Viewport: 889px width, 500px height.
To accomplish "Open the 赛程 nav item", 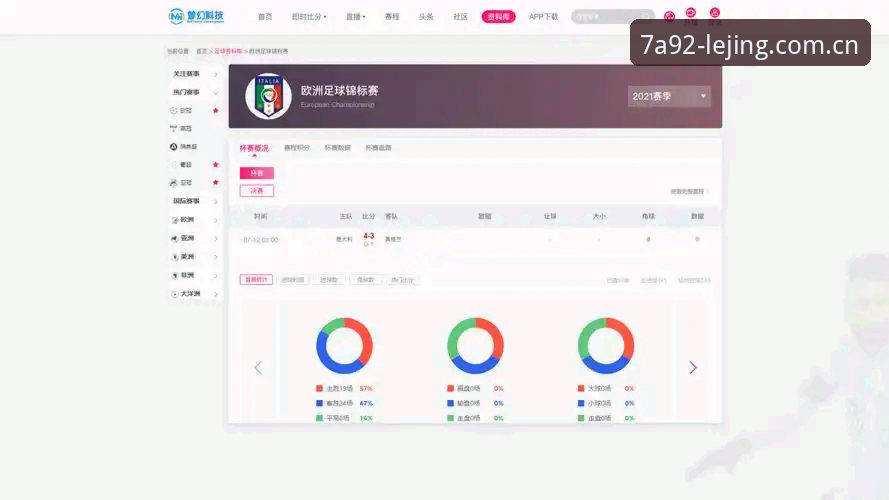I will tap(392, 17).
